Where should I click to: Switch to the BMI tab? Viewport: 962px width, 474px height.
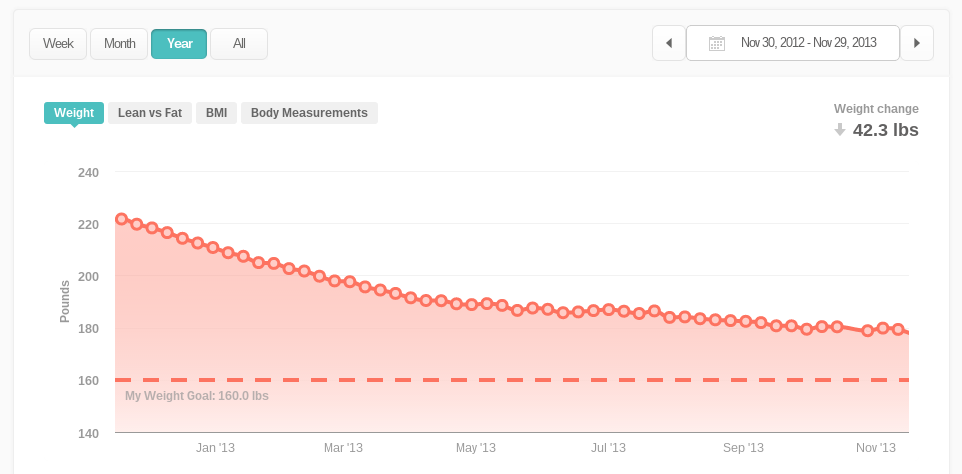216,113
